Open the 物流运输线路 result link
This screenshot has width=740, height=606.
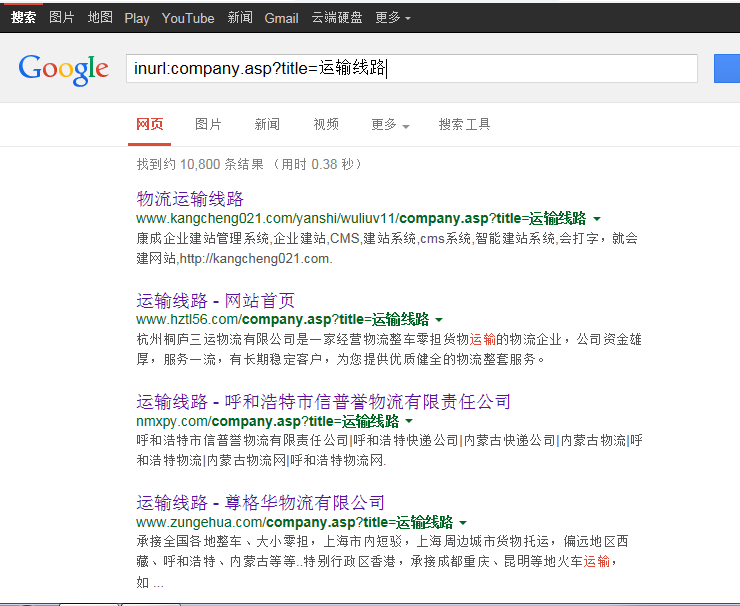coord(190,199)
